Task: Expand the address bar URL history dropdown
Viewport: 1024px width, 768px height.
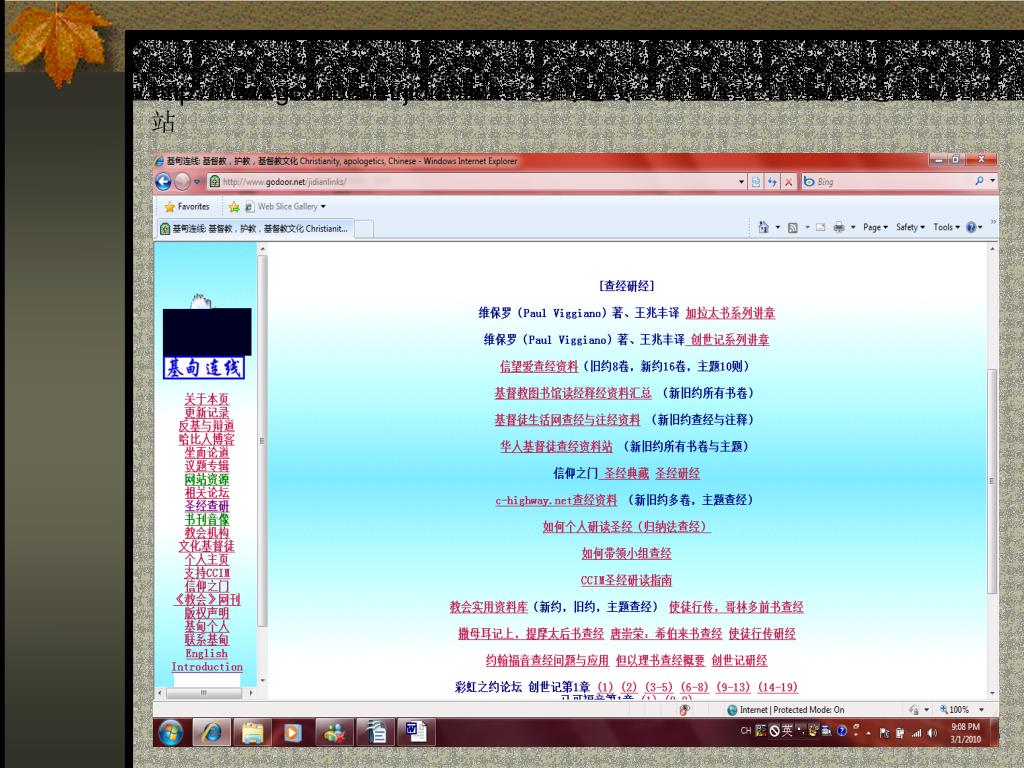Action: pos(741,182)
